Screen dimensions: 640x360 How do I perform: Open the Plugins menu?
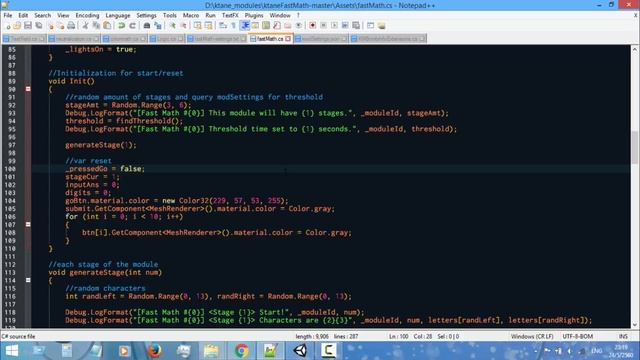(254, 15)
